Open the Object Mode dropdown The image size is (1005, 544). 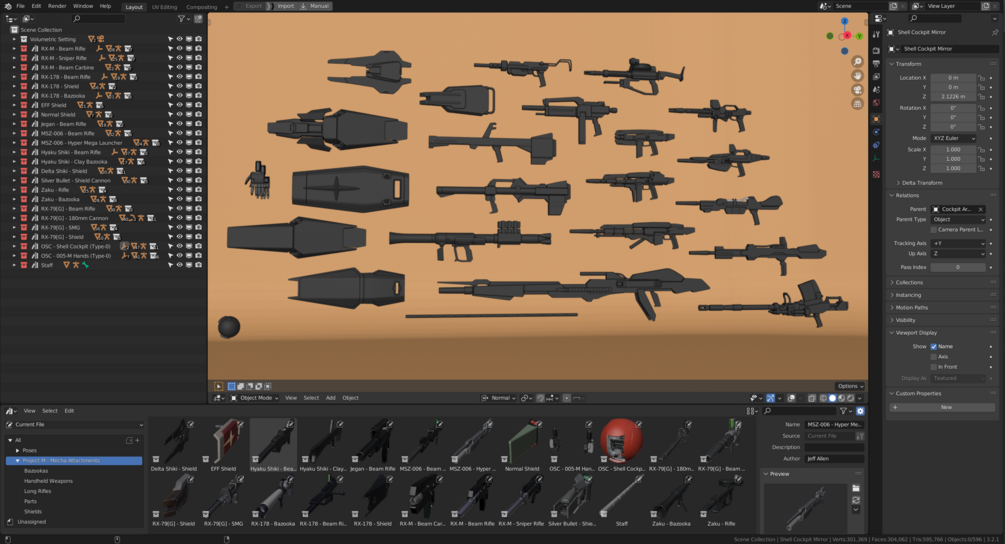(254, 398)
